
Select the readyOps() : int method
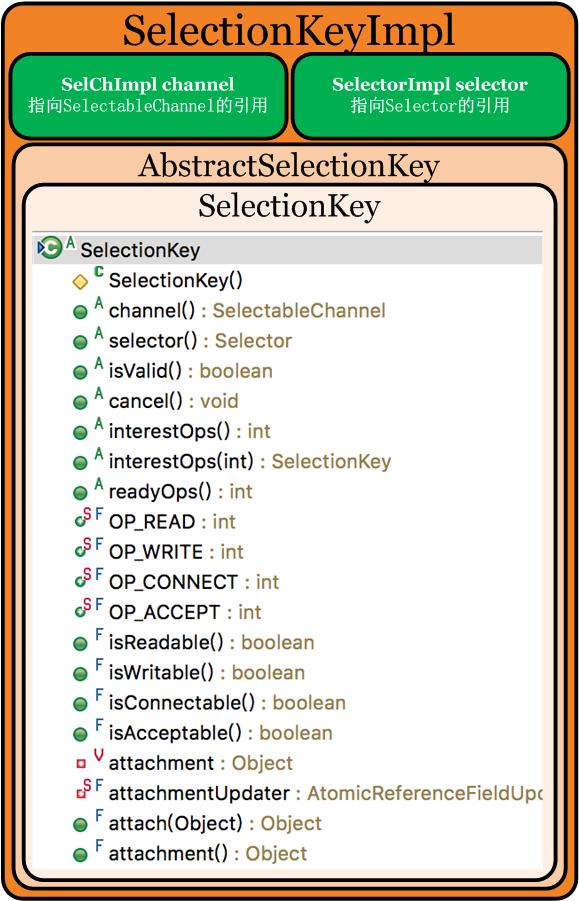(180, 492)
